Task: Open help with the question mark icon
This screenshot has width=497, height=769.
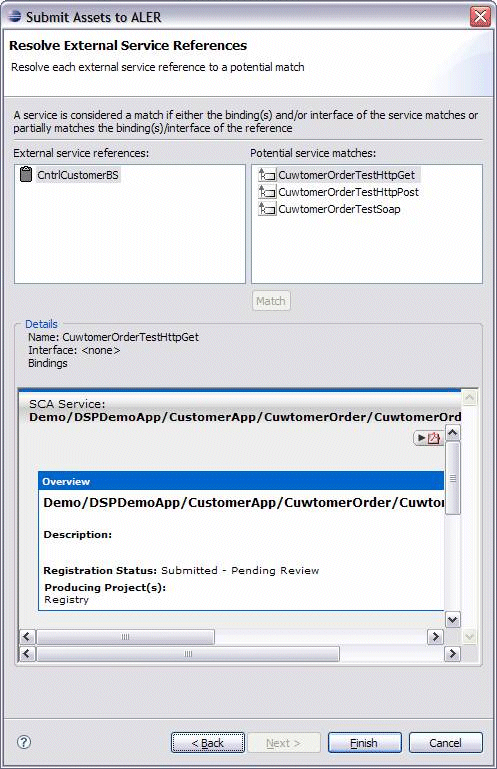Action: 24,742
